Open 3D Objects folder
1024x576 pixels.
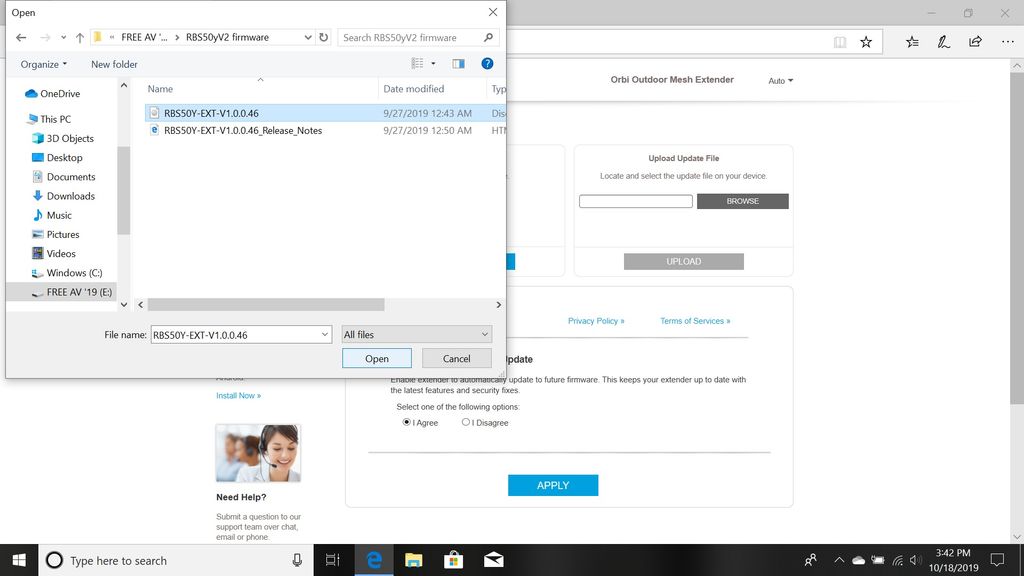tap(63, 138)
